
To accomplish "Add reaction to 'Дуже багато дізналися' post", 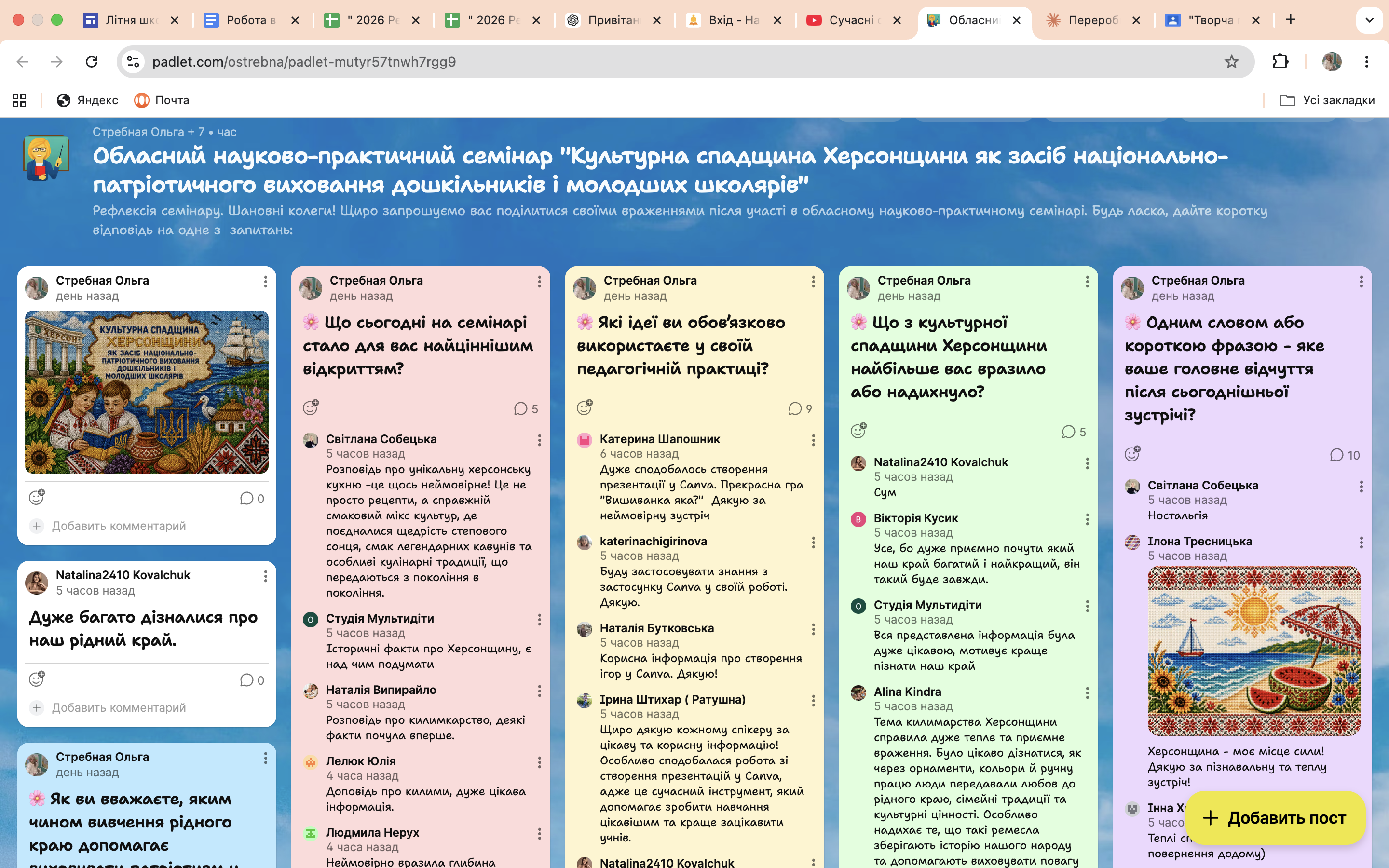I will pos(37,679).
